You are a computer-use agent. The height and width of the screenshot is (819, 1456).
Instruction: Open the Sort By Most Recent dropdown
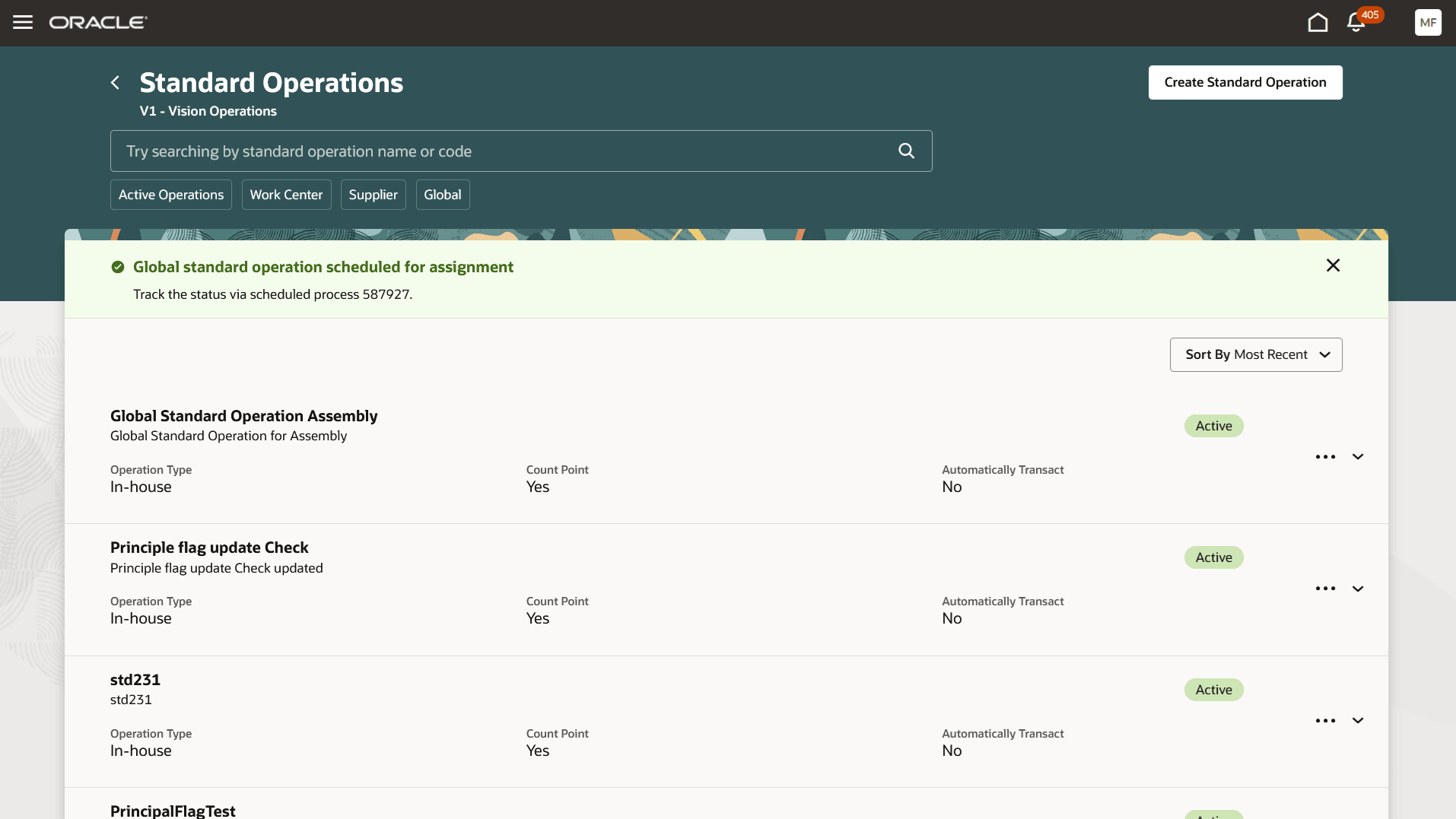tap(1256, 354)
